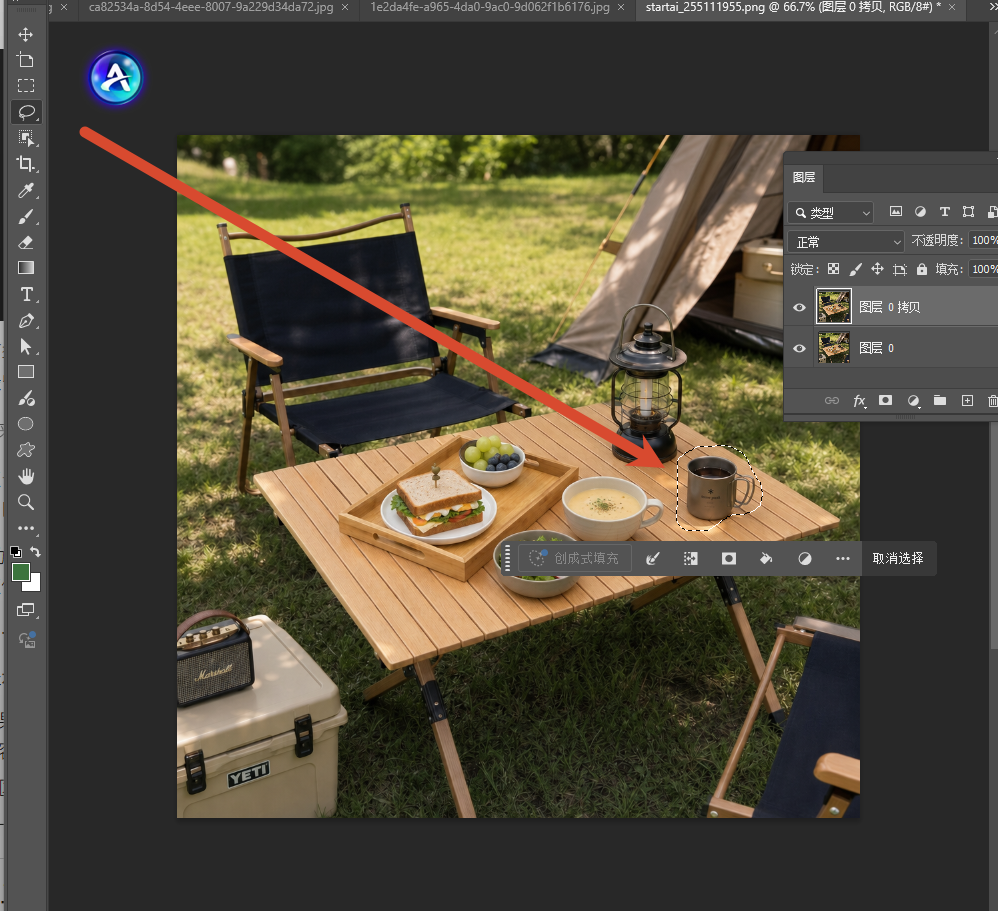Hide the 图层 0 拷贝 layer
The height and width of the screenshot is (911, 998).
click(x=799, y=307)
